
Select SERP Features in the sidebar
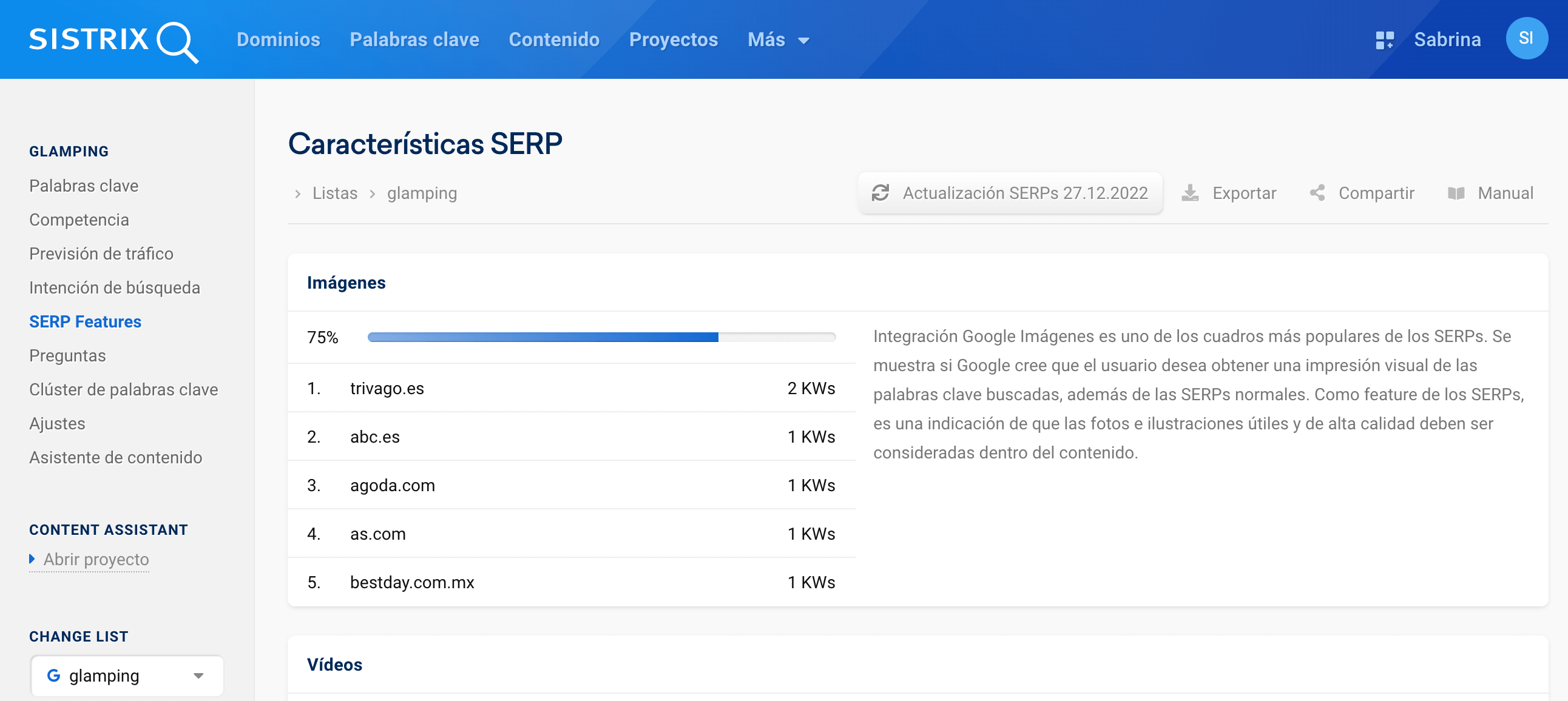[85, 321]
